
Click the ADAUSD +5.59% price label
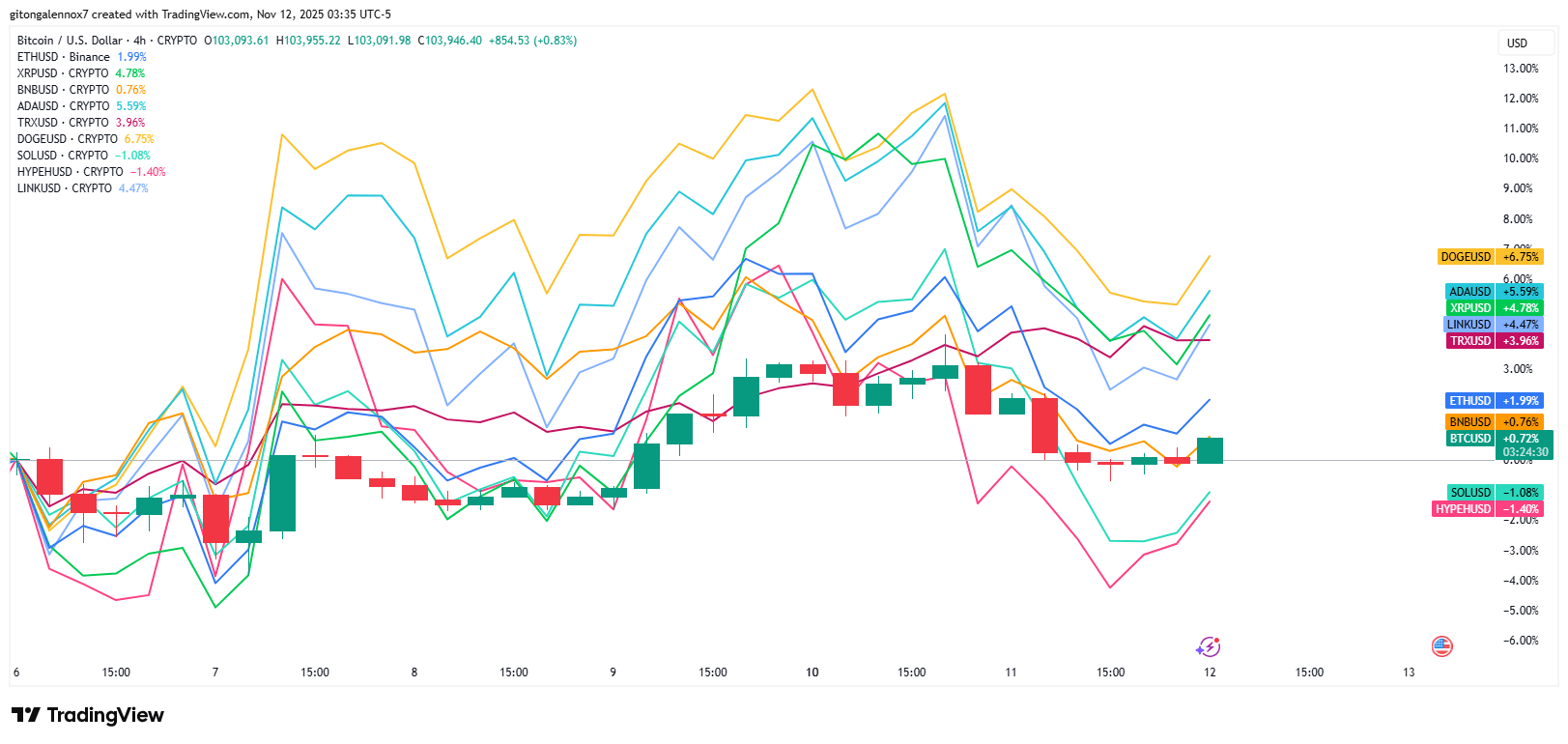[1493, 292]
